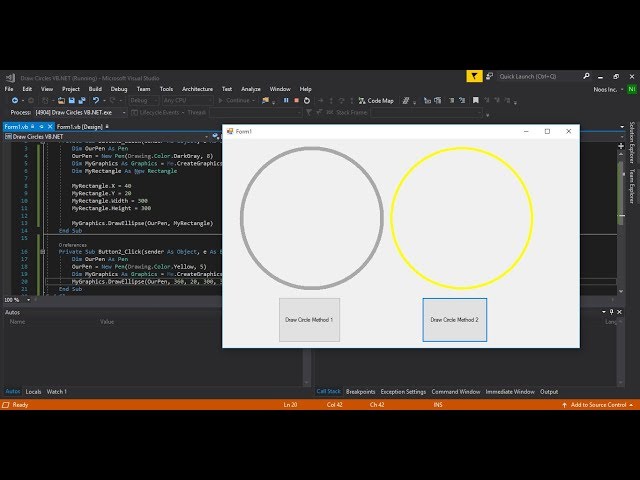Pause debugging with the Break All icon

pos(286,100)
